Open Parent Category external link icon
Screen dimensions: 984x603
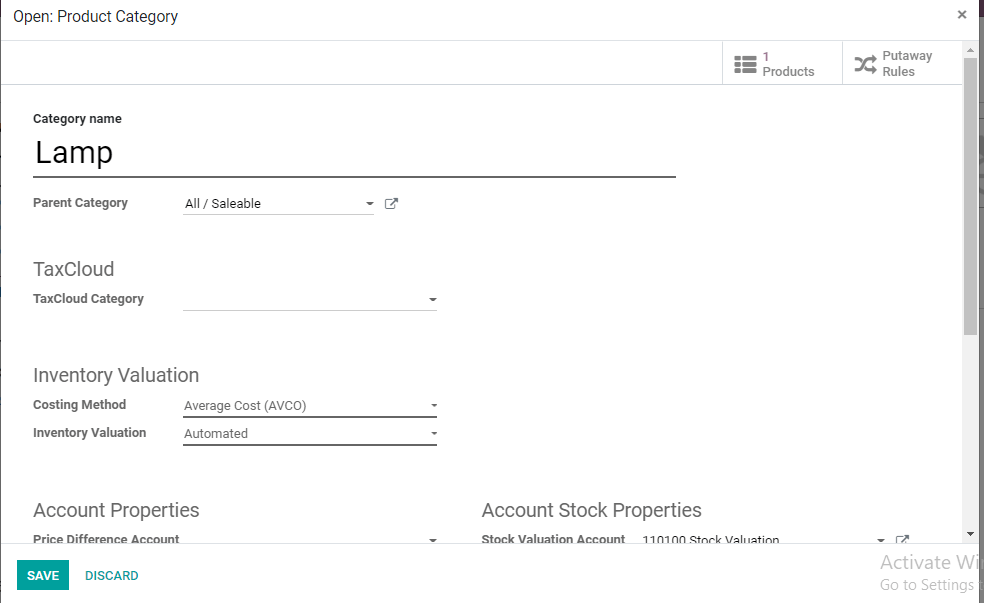click(392, 204)
